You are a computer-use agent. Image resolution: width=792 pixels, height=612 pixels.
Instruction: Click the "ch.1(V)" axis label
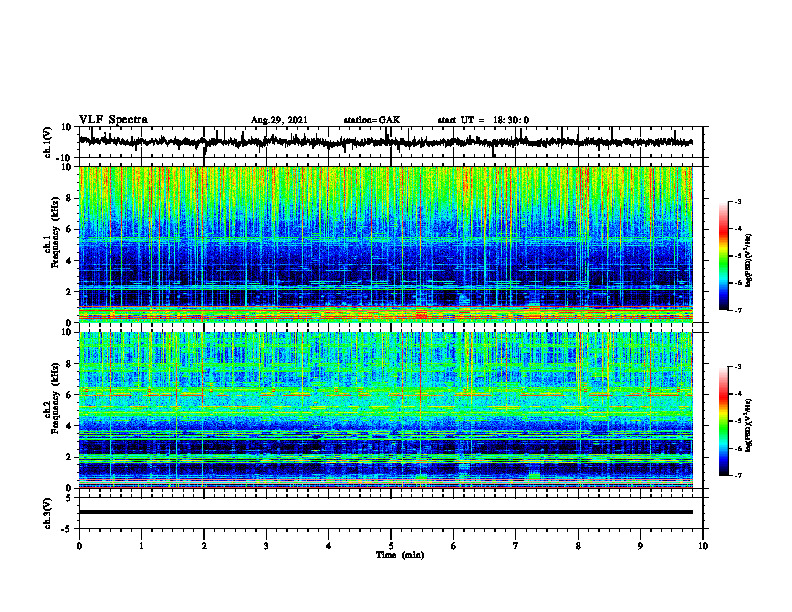tap(48, 142)
